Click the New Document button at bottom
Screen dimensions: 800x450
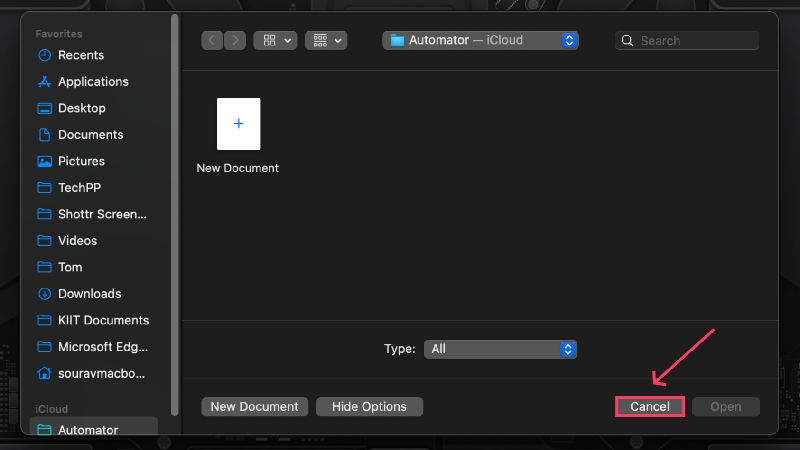pos(255,407)
